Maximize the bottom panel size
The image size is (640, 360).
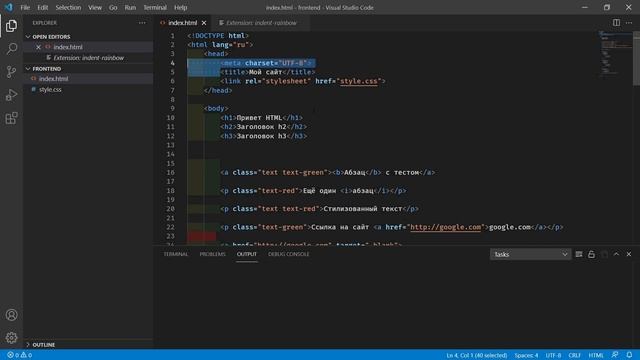[x=616, y=254]
